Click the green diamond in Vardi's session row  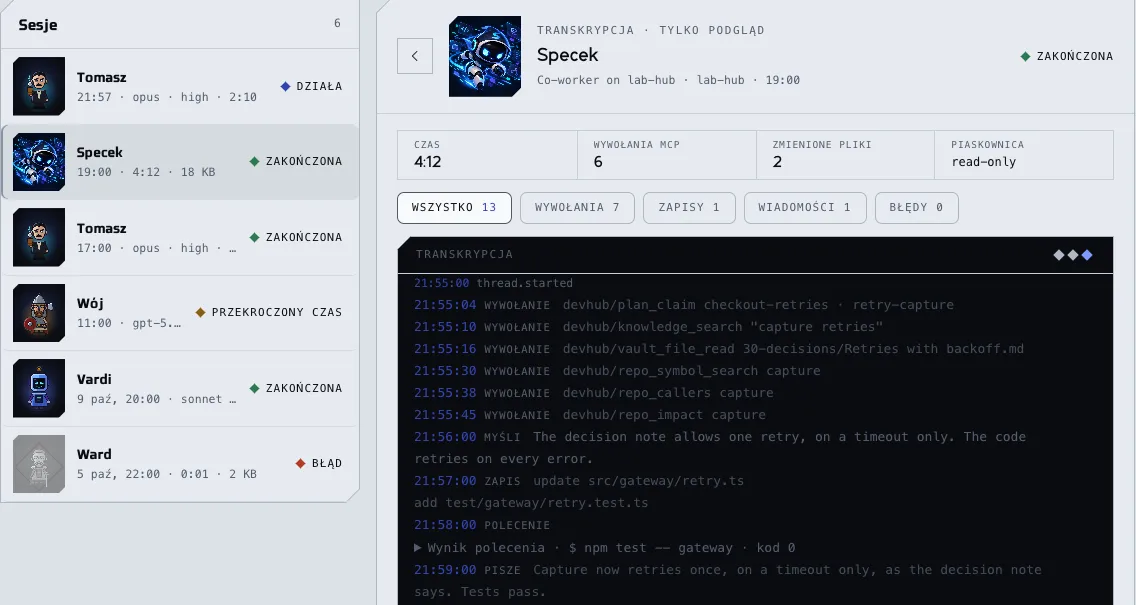(x=254, y=388)
